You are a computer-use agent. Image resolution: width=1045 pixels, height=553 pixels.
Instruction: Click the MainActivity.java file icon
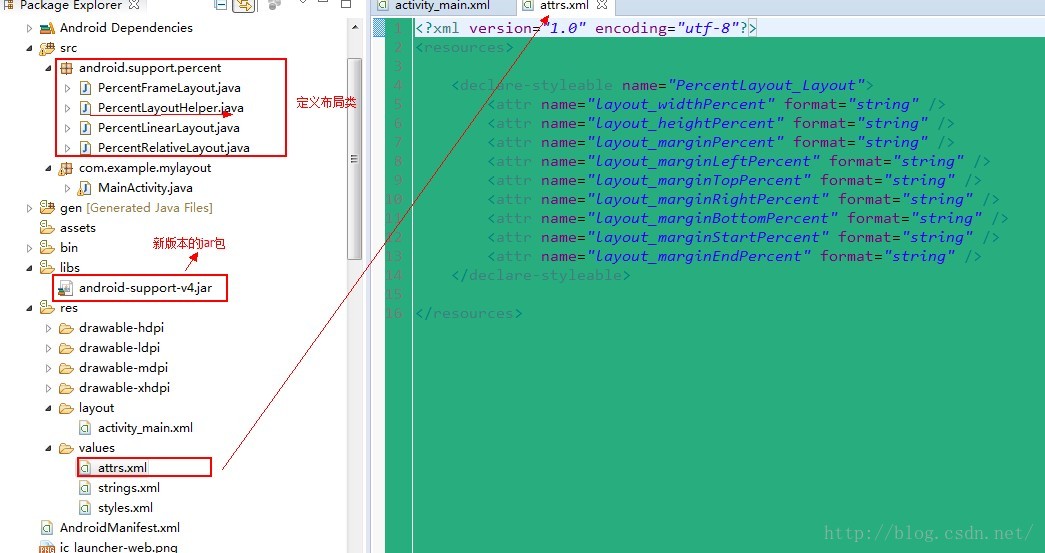tap(85, 188)
